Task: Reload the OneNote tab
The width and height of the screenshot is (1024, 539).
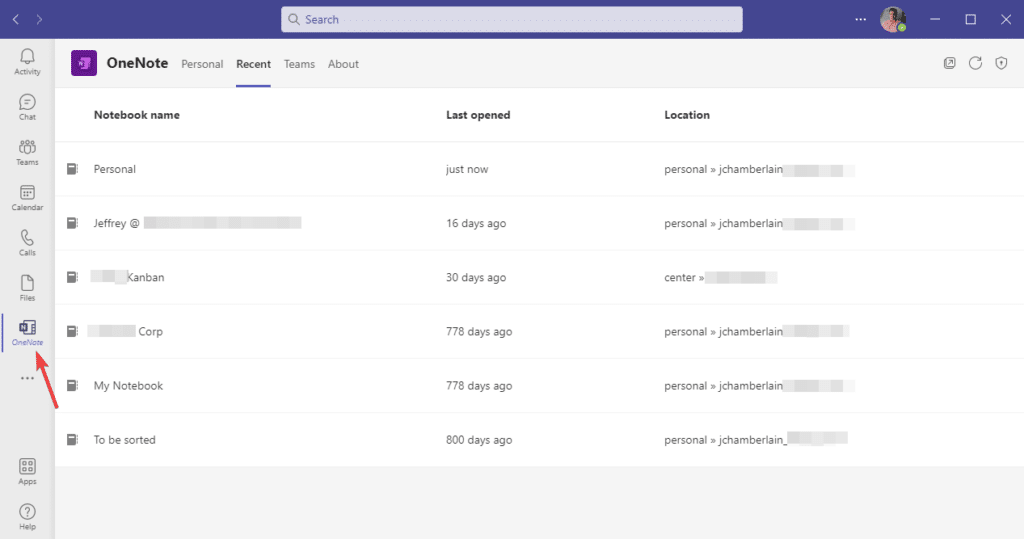Action: coord(975,63)
